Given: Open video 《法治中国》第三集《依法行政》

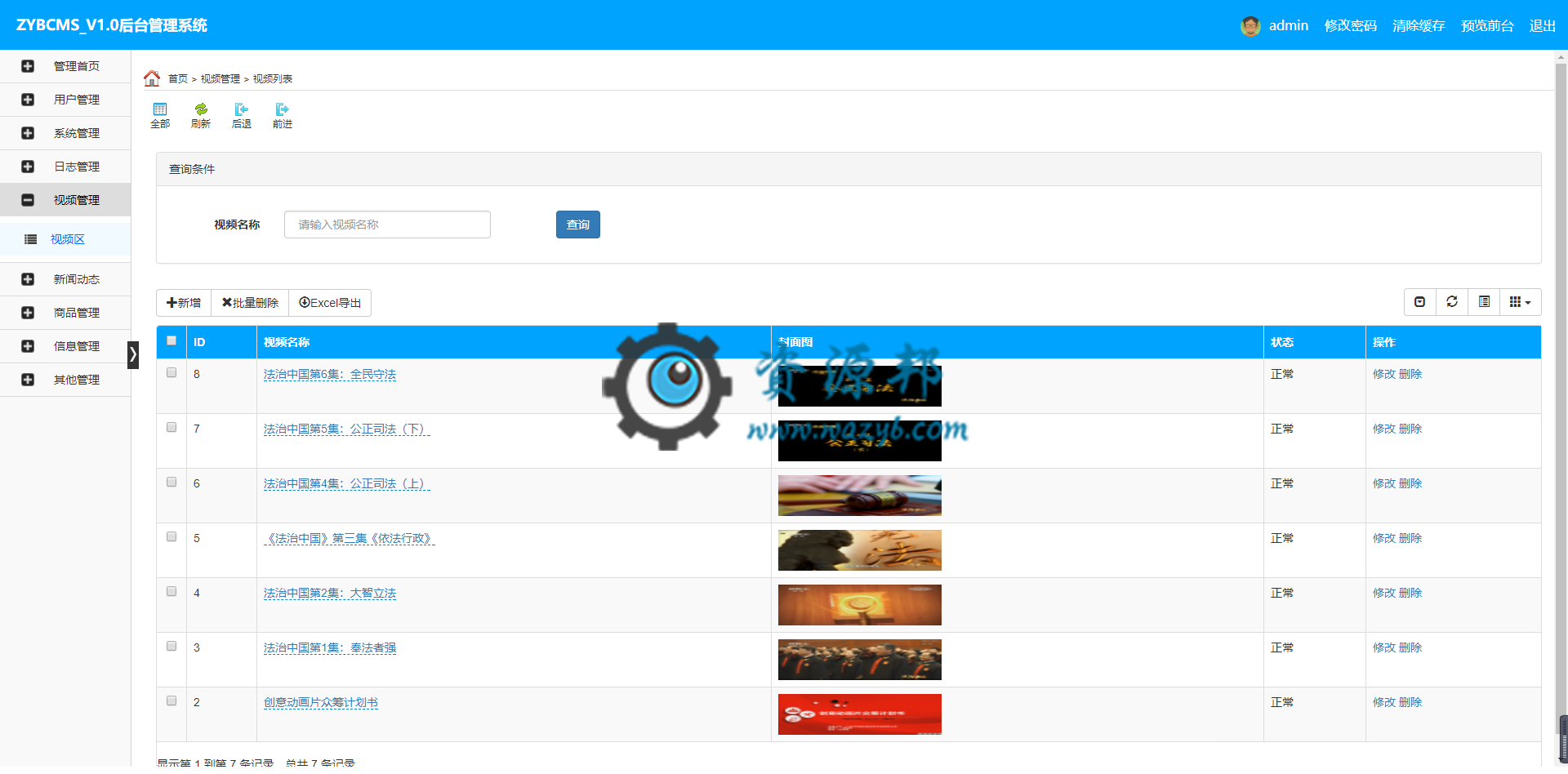Looking at the screenshot, I should click(x=349, y=539).
